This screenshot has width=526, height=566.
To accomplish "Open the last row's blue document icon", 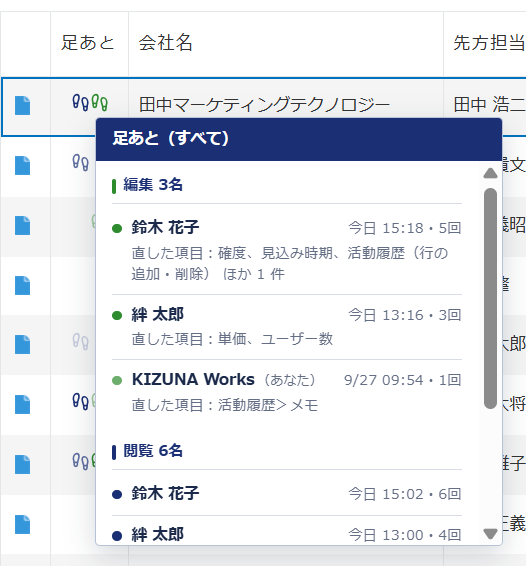I will pos(22,524).
